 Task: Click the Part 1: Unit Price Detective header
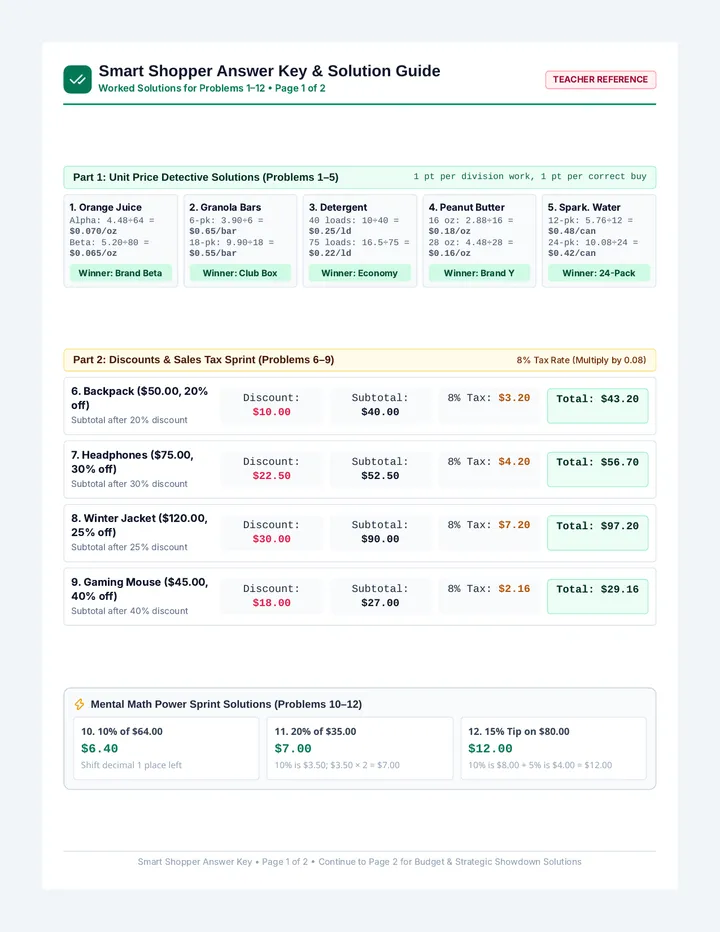point(206,177)
